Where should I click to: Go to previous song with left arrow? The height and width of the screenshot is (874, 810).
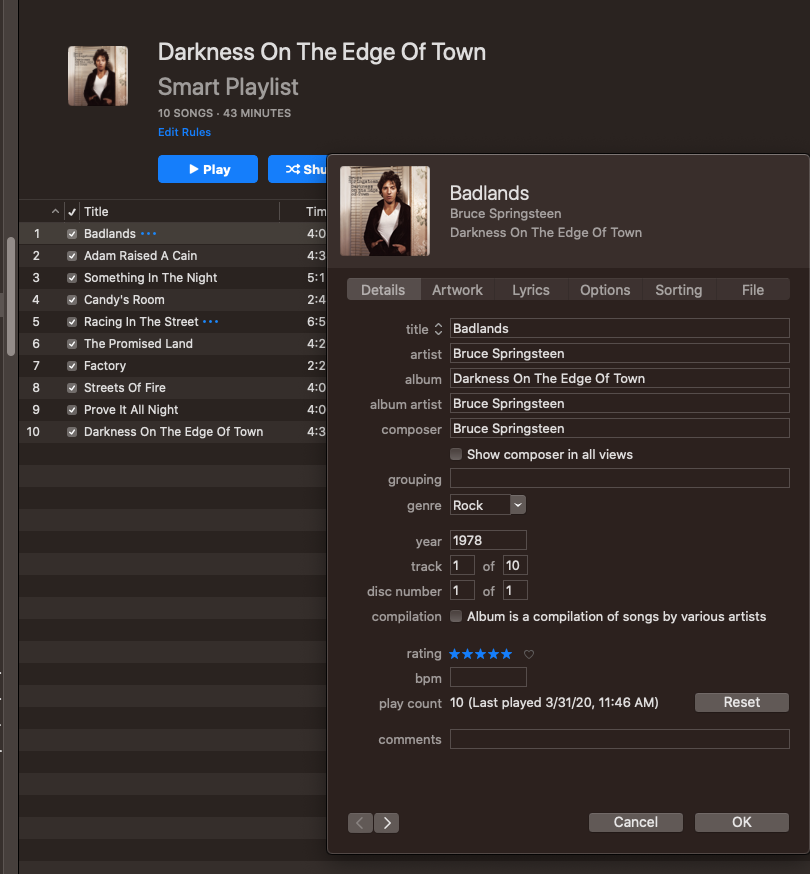coord(360,822)
